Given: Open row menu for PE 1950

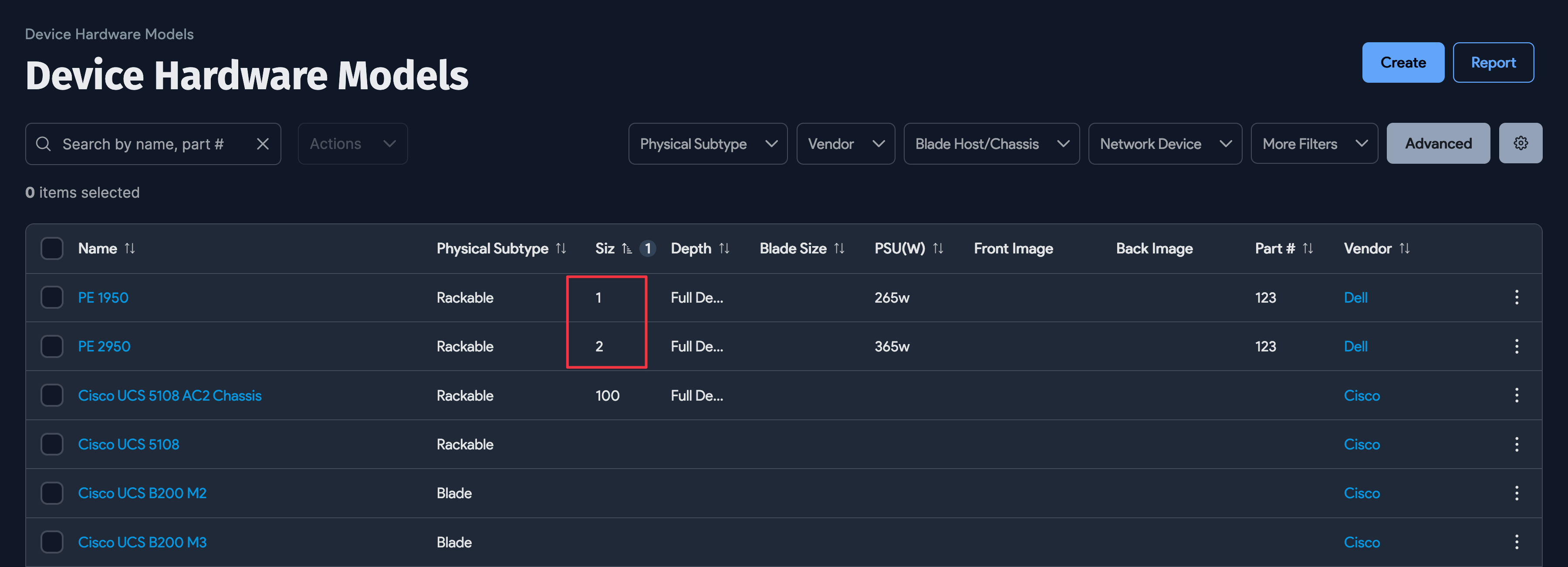Looking at the screenshot, I should [x=1516, y=297].
